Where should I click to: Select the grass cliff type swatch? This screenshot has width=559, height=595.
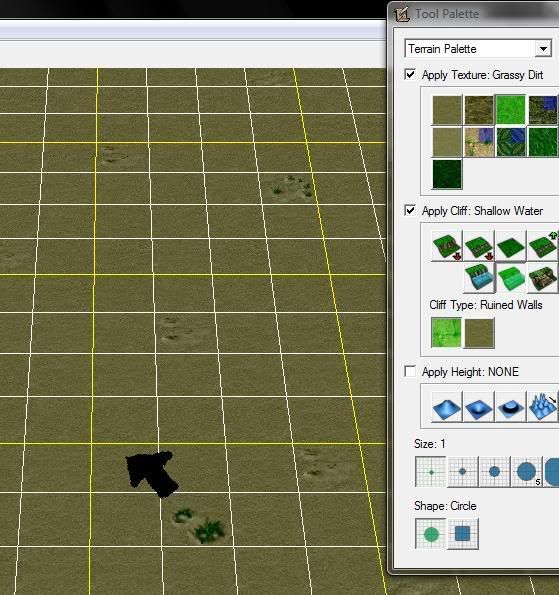[x=447, y=333]
